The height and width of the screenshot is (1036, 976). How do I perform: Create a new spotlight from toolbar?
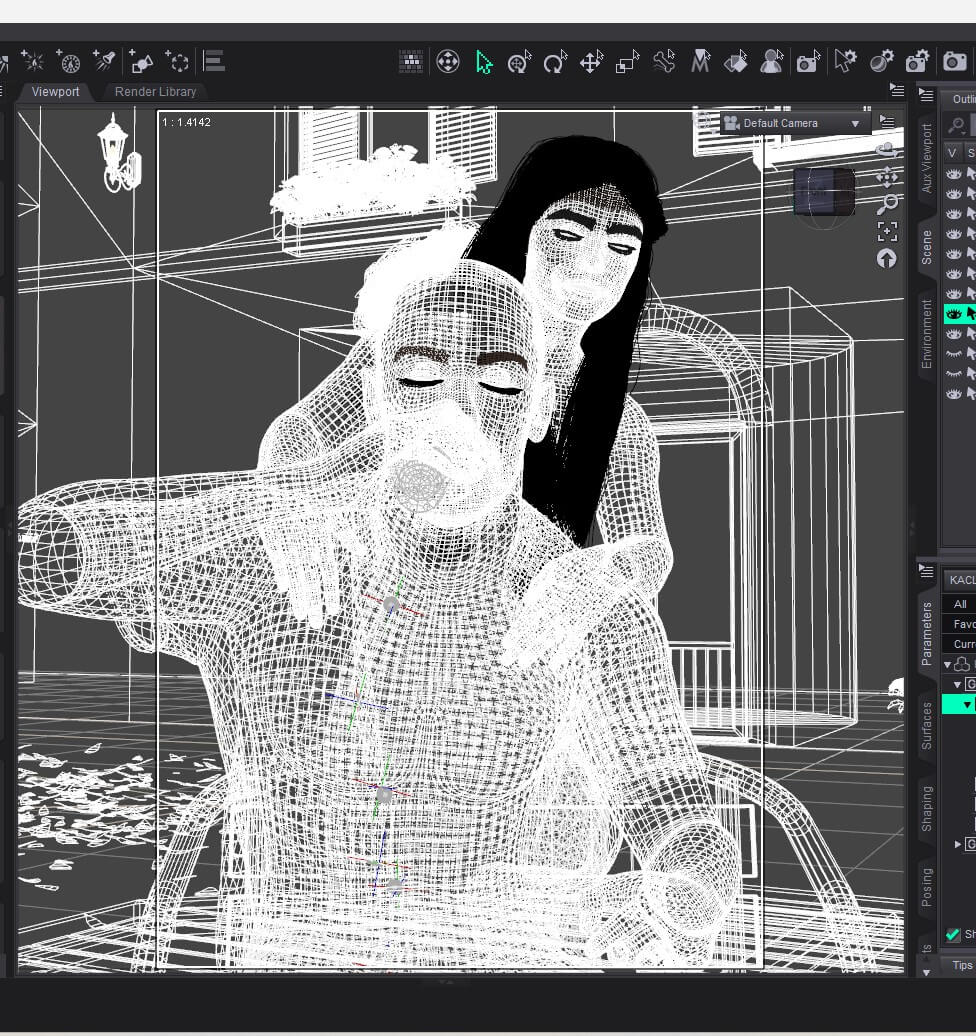tap(104, 61)
